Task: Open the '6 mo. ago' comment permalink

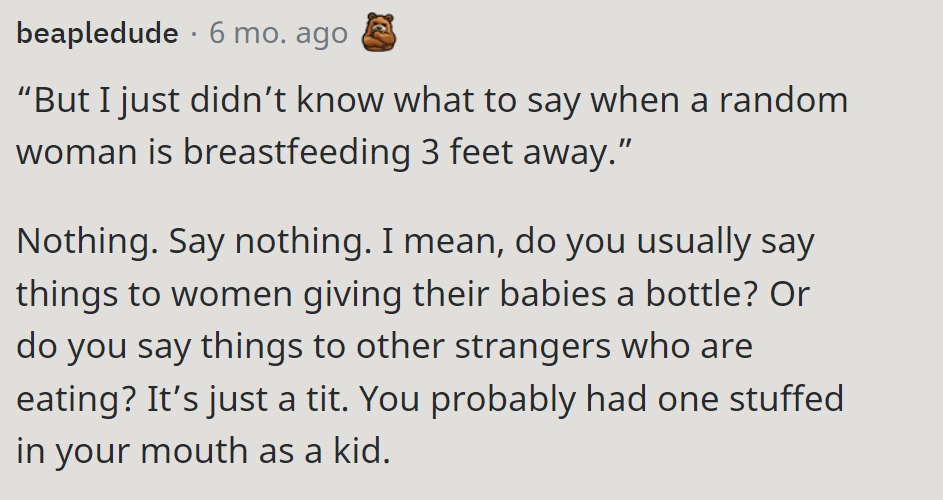Action: tap(278, 33)
